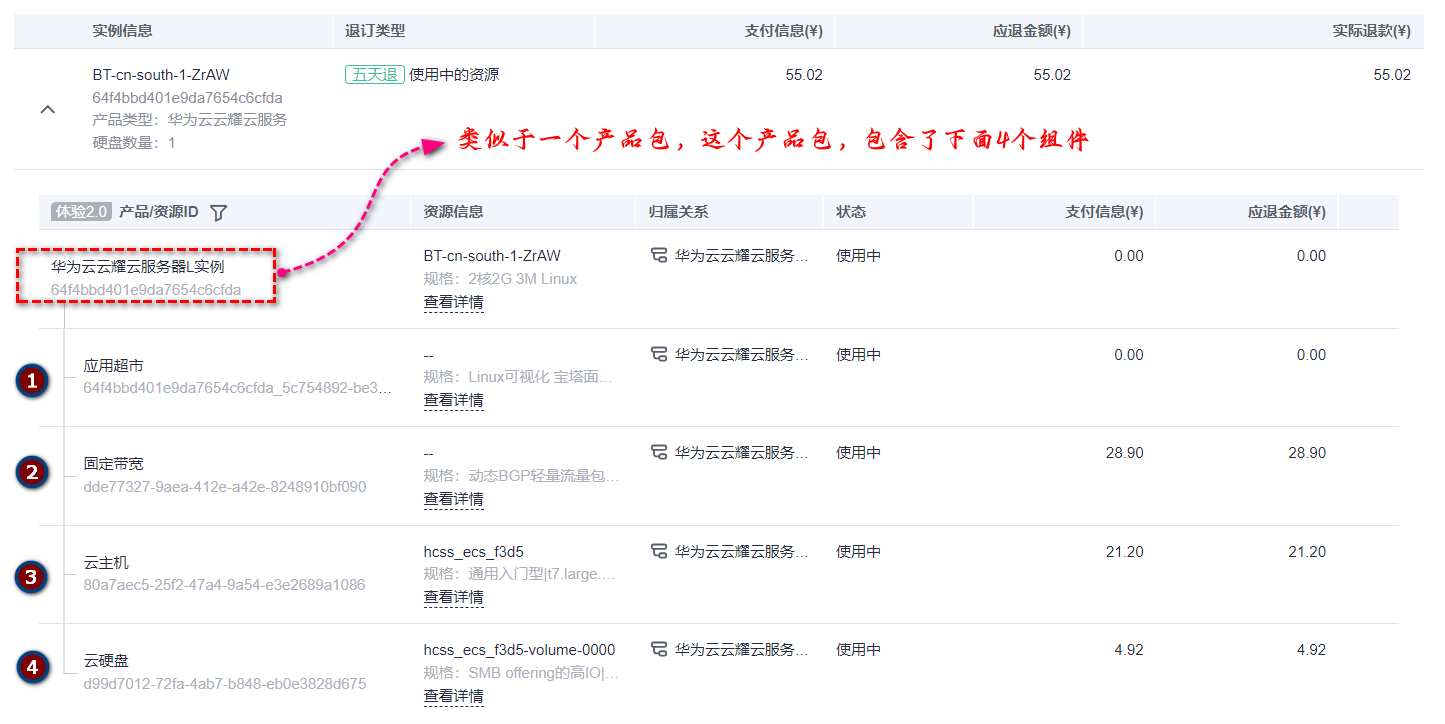The width and height of the screenshot is (1445, 724).
Task: Click 华为云云耀云服务… ownership text in 云主机 row
Action: tap(742, 552)
